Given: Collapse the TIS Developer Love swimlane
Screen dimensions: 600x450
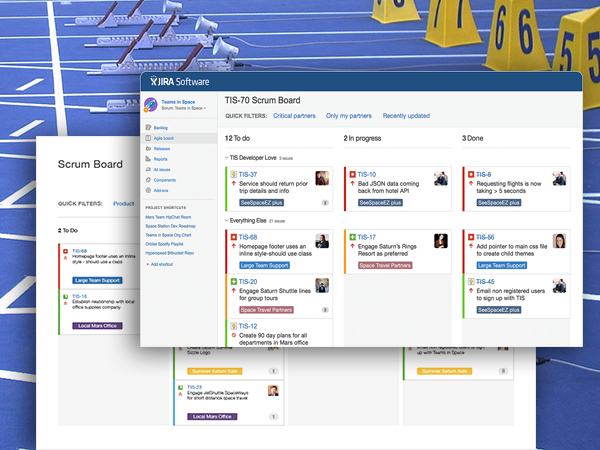Looking at the screenshot, I should (x=226, y=158).
